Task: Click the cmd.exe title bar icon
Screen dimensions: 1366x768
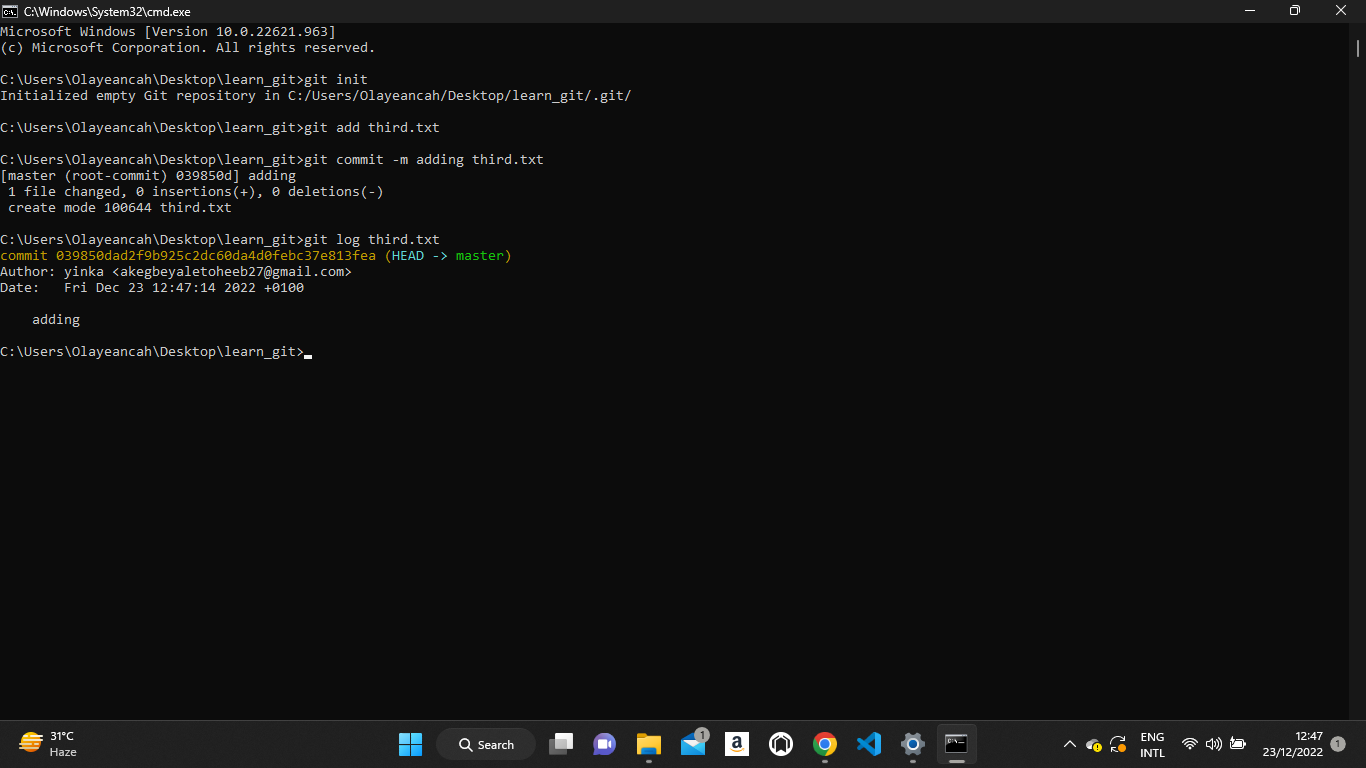Action: 9,11
